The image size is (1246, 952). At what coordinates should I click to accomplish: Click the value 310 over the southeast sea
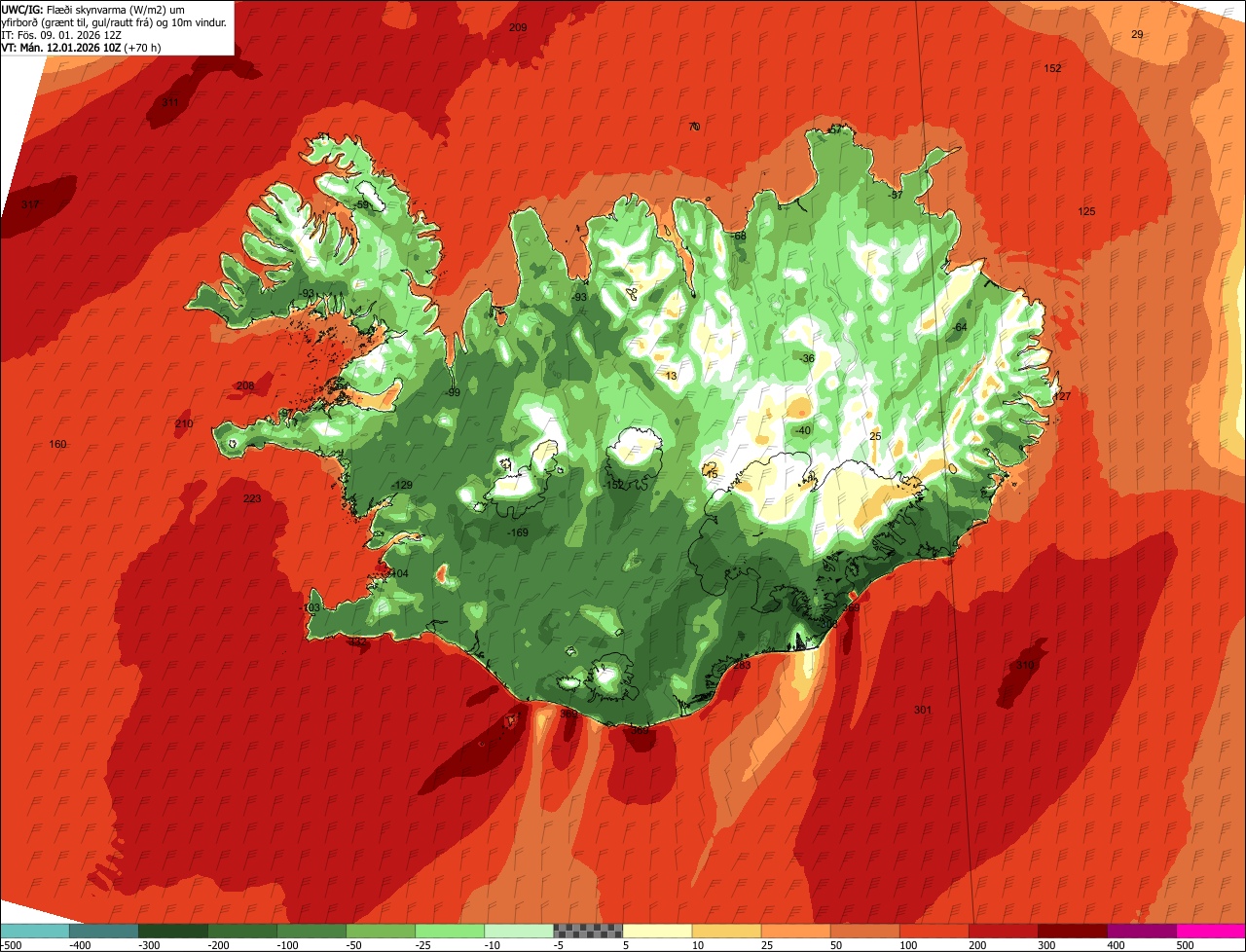point(1025,665)
